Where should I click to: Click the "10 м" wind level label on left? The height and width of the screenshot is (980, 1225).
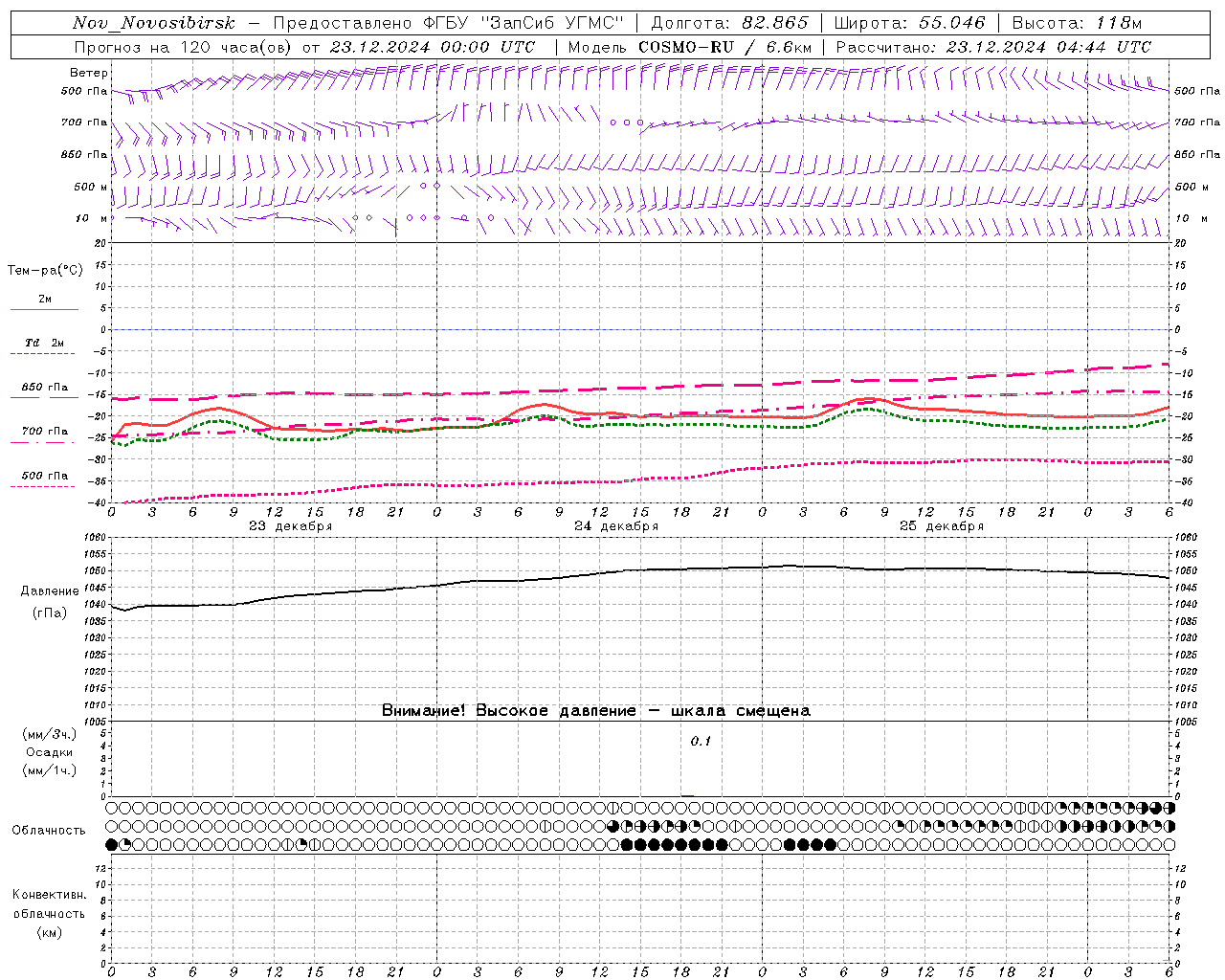pyautogui.click(x=92, y=218)
